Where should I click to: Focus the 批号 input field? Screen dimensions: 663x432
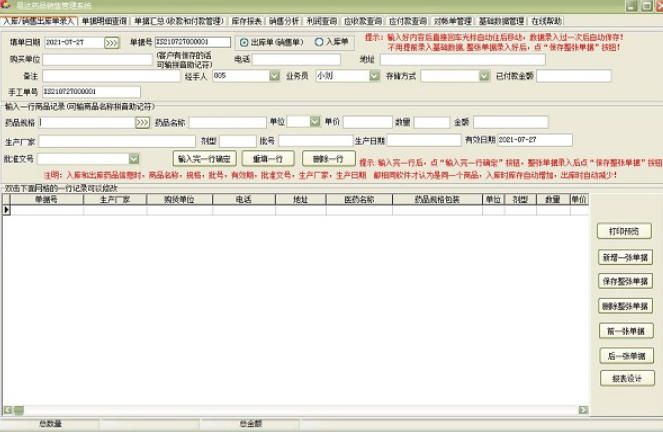(x=315, y=140)
